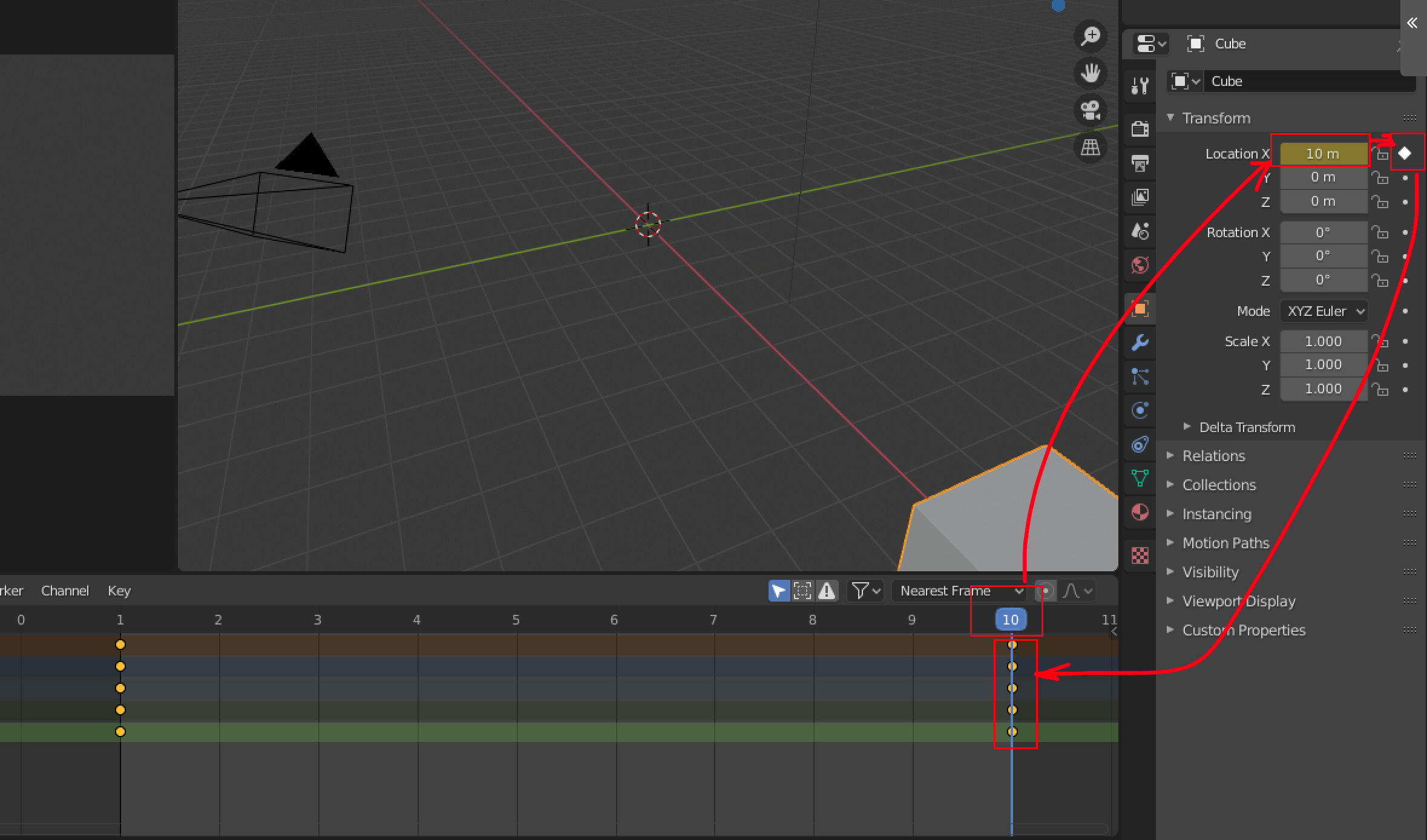
Task: Open the Channel menu
Action: tap(65, 591)
